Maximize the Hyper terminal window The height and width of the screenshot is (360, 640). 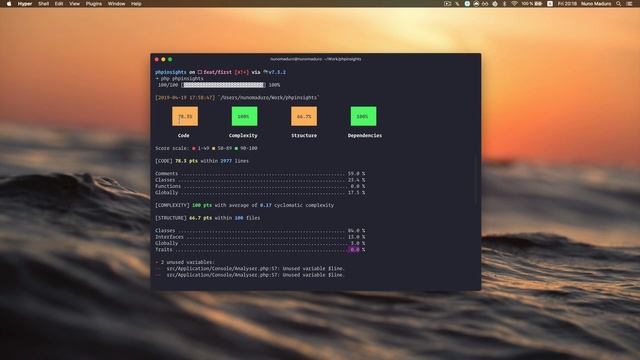(x=170, y=60)
